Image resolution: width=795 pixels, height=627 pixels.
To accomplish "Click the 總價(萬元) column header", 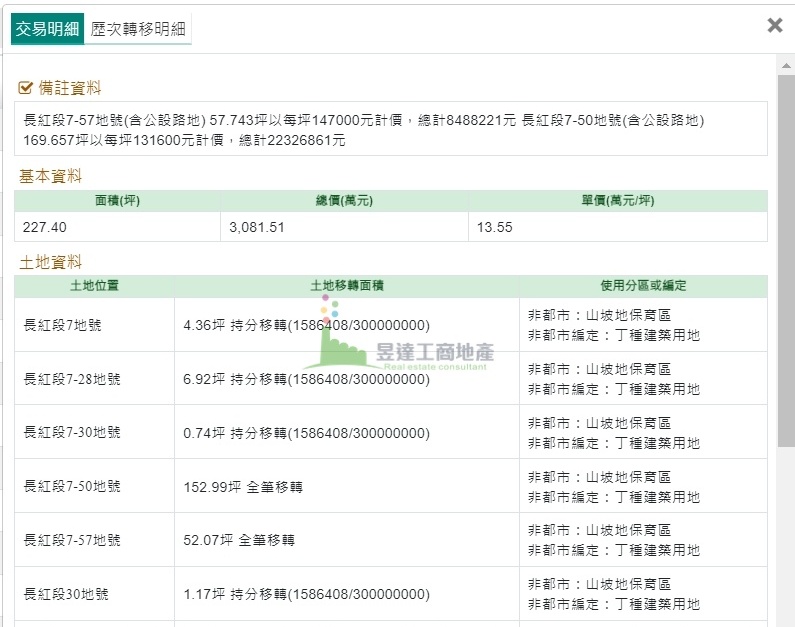I will [x=344, y=201].
